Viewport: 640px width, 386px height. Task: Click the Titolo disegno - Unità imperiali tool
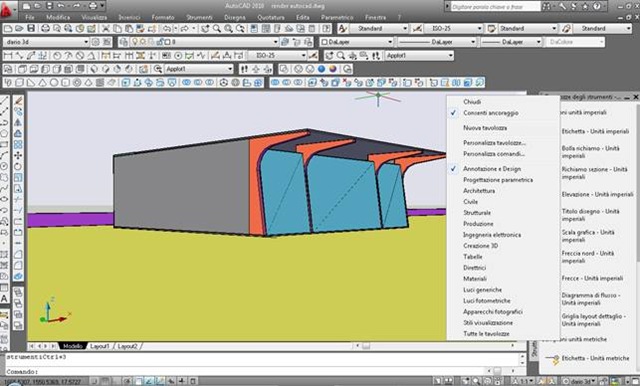pos(590,215)
